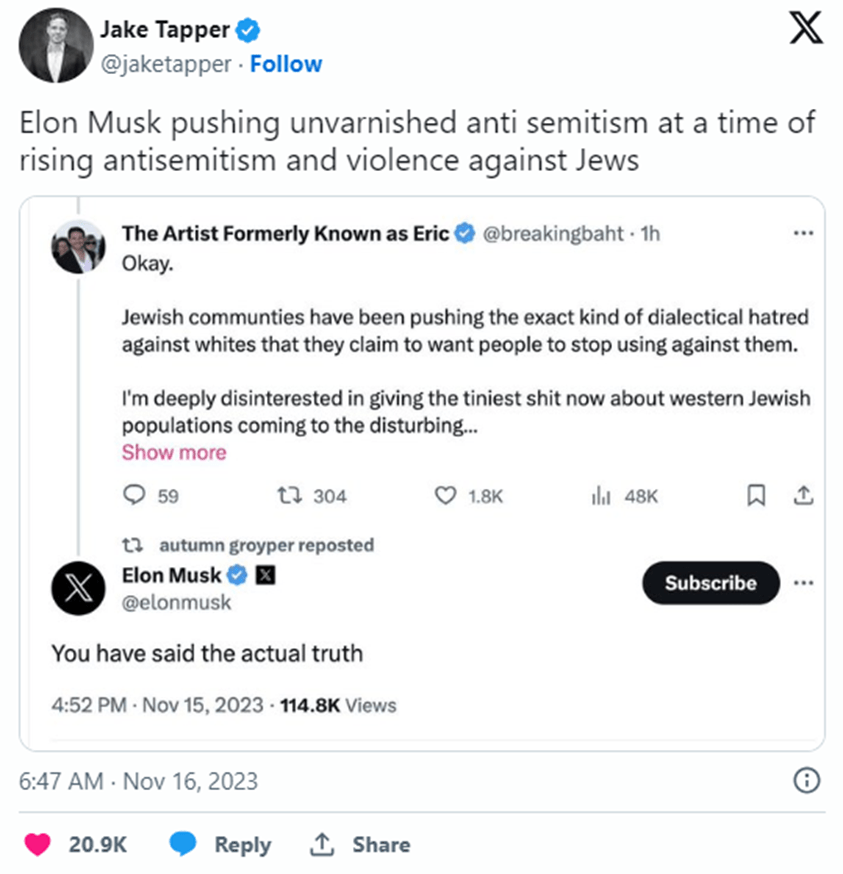Open Jake Tapper's profile photo
The height and width of the screenshot is (874, 843).
(53, 47)
